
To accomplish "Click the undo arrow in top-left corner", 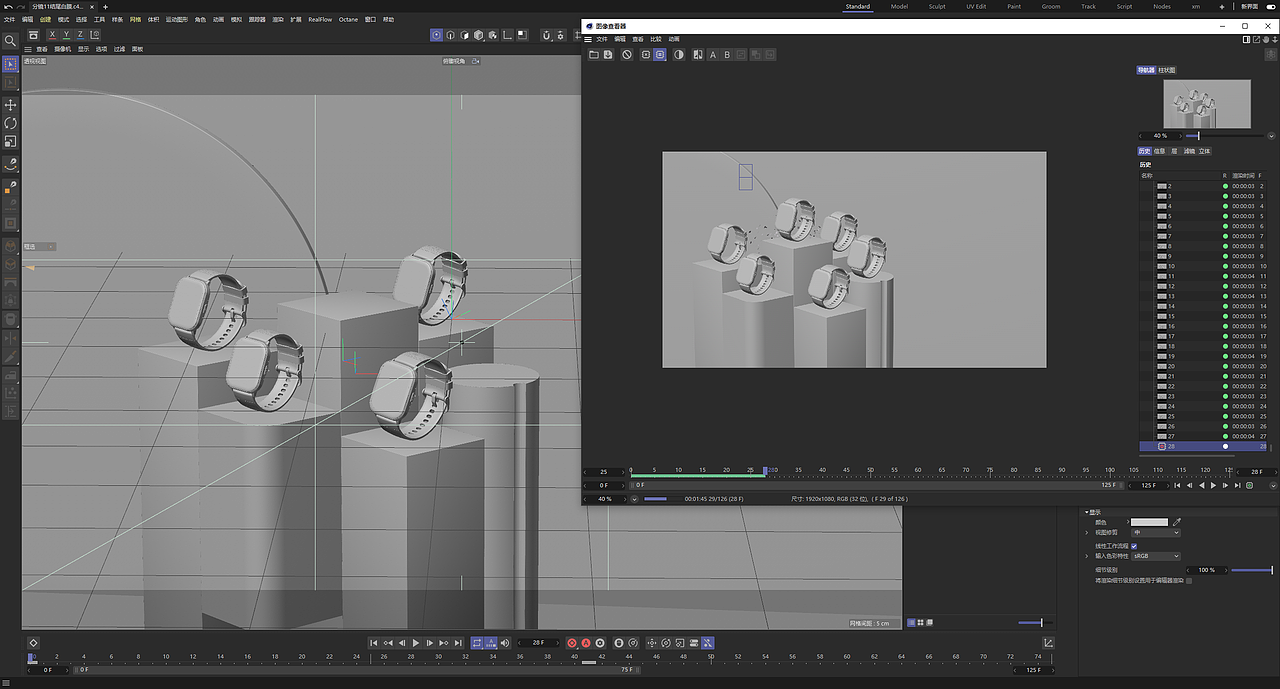I will [8, 6].
